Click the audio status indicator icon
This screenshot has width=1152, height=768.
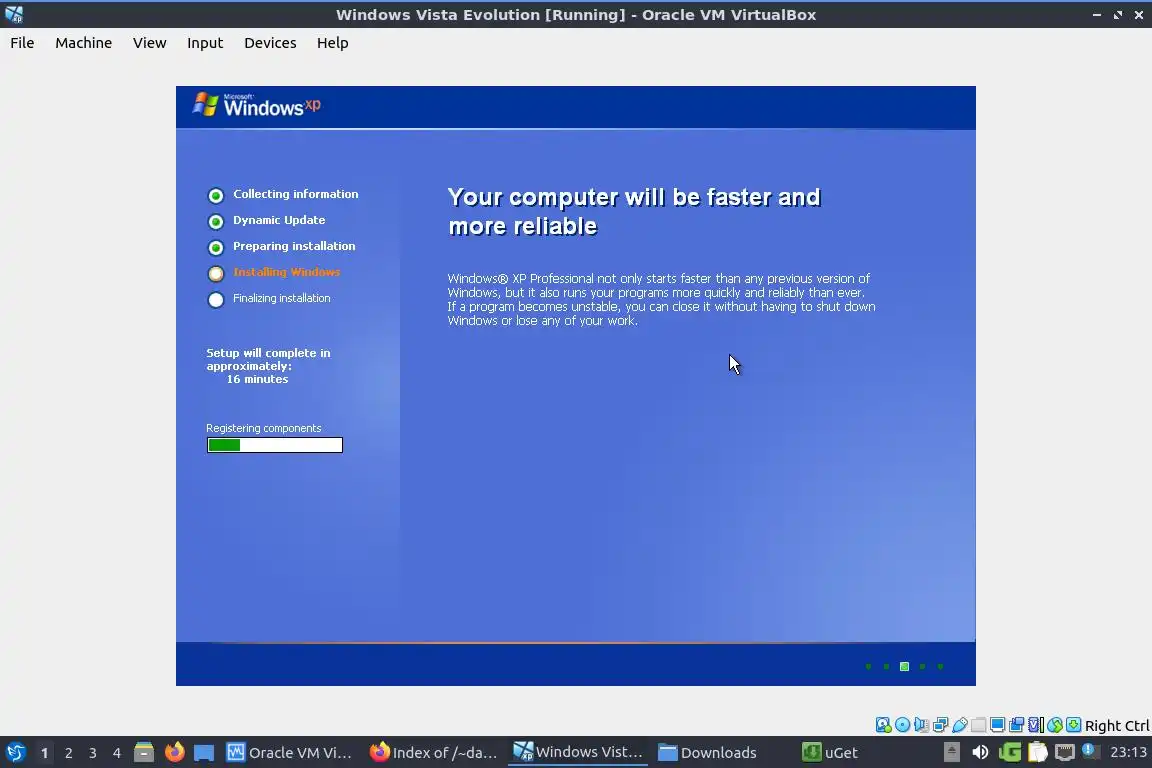[x=921, y=725]
